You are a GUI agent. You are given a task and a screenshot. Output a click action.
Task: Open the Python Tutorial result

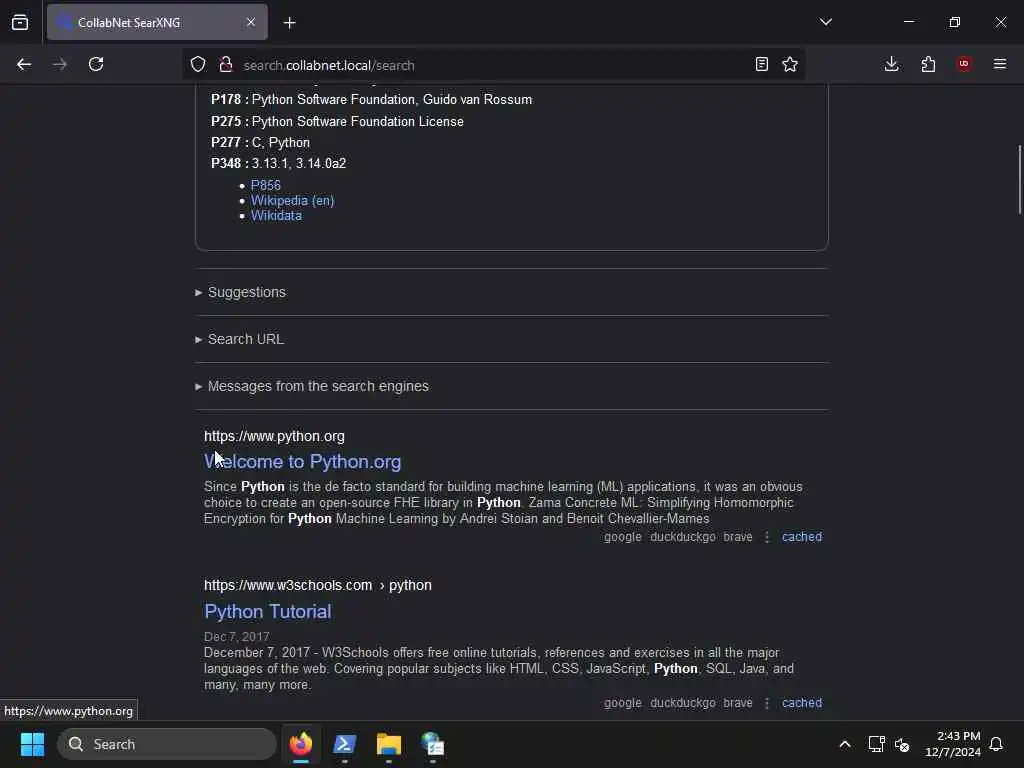pyautogui.click(x=268, y=611)
